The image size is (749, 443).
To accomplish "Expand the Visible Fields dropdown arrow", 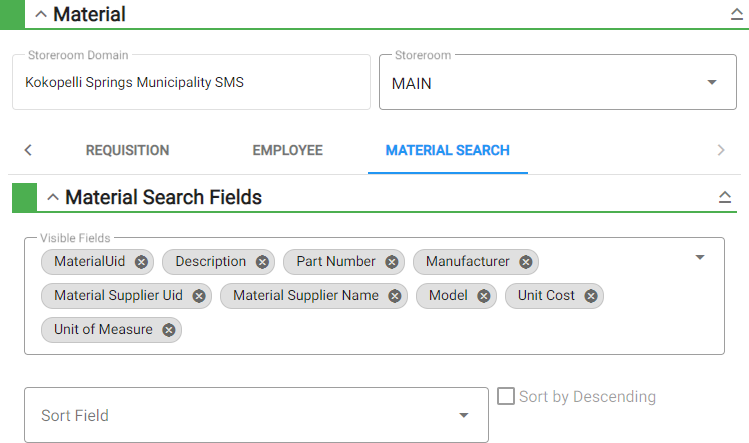I will (x=700, y=258).
